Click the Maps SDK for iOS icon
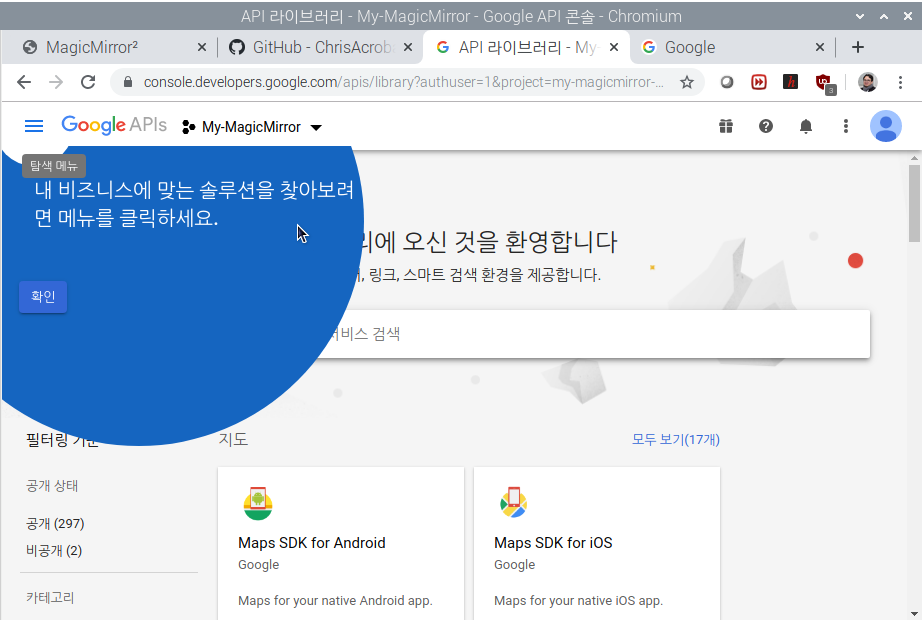Viewport: 922px width, 622px height. [513, 503]
